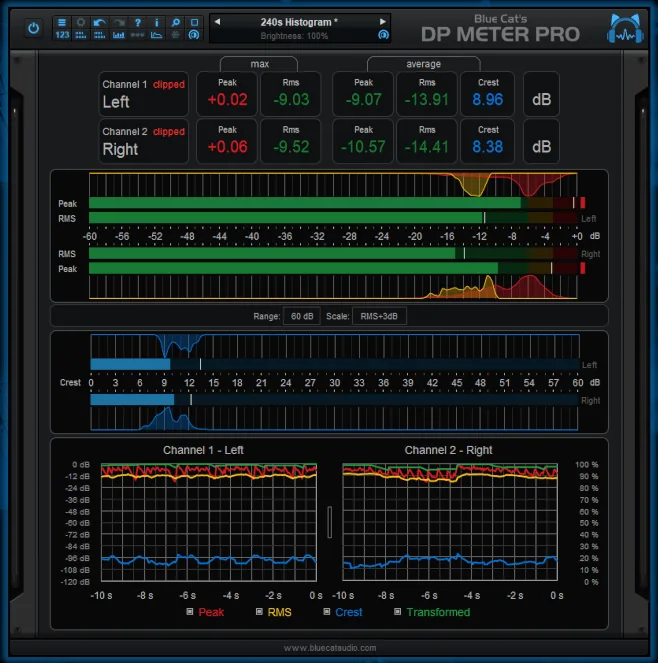
Task: Select the 'average' tab header
Action: (423, 64)
